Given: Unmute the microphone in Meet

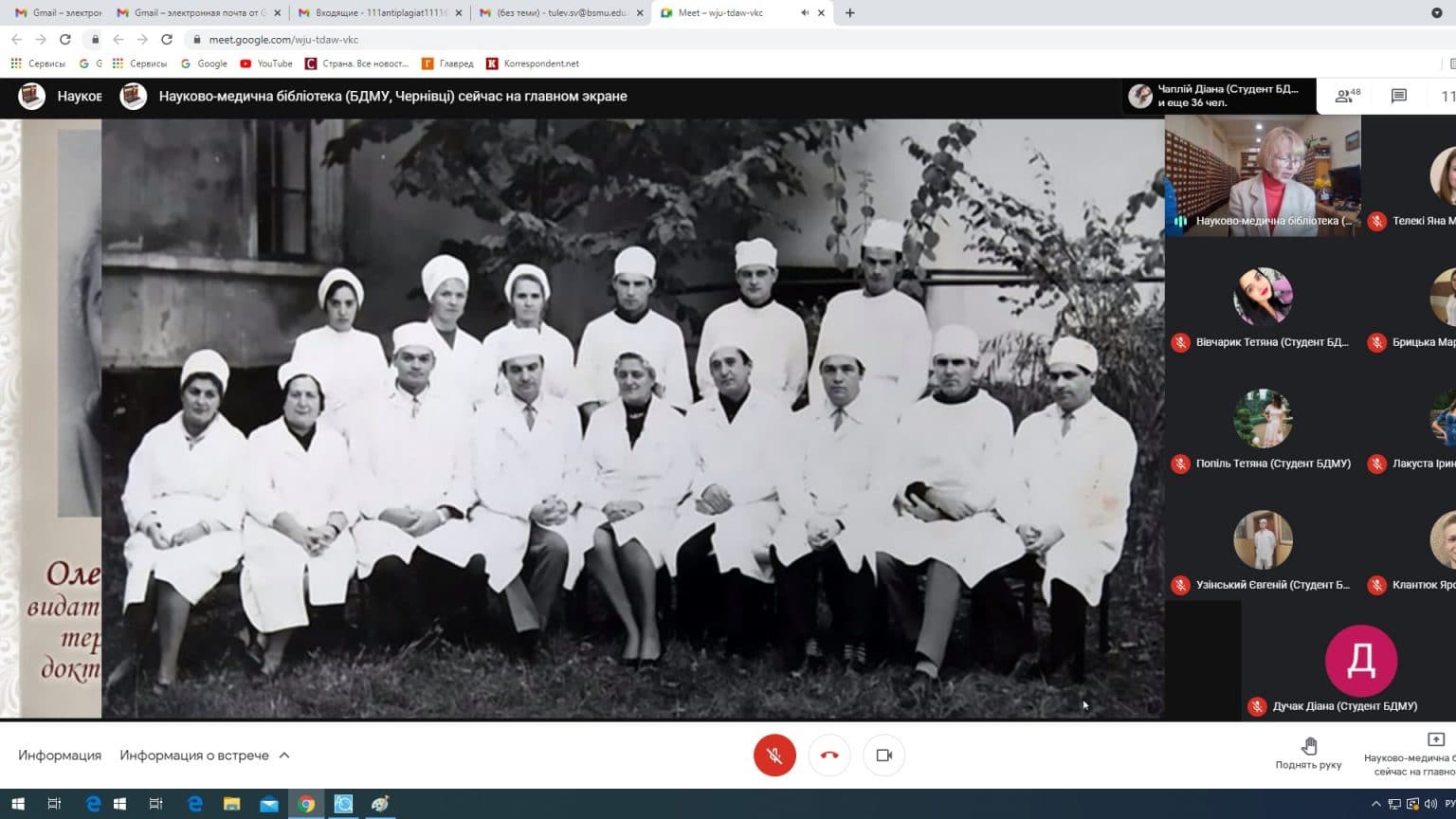Looking at the screenshot, I should click(774, 755).
